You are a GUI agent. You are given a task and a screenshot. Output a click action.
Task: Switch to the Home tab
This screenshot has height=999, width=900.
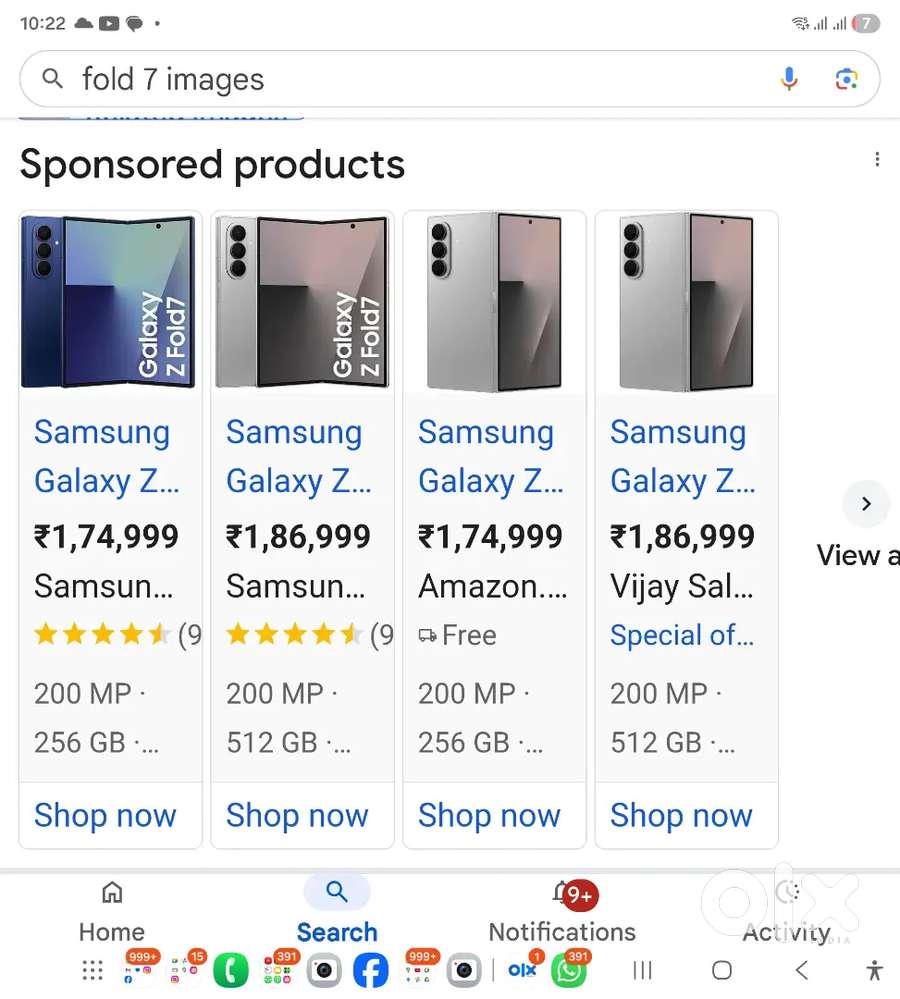tap(112, 912)
